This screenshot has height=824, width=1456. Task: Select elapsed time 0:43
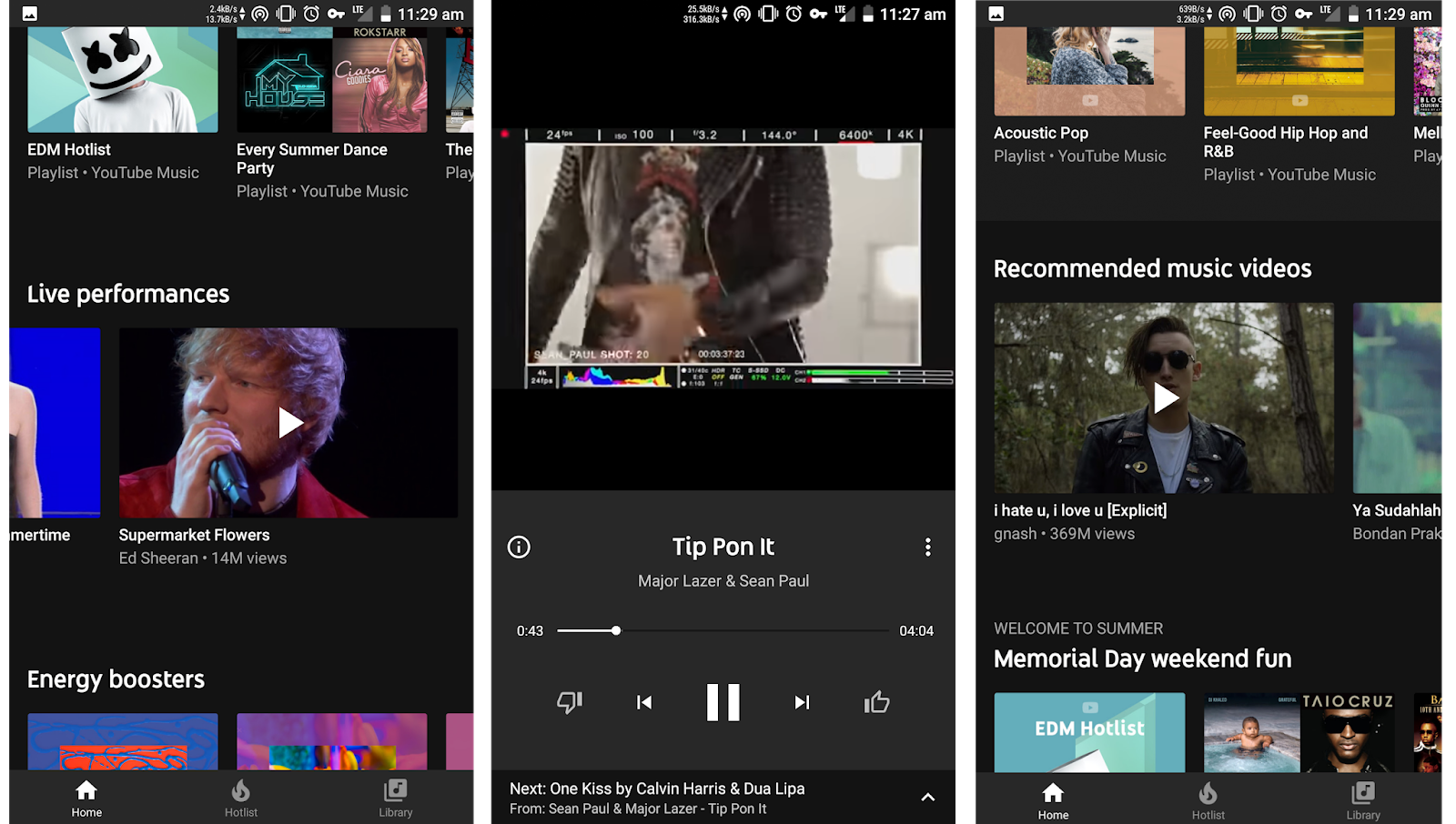pyautogui.click(x=530, y=631)
